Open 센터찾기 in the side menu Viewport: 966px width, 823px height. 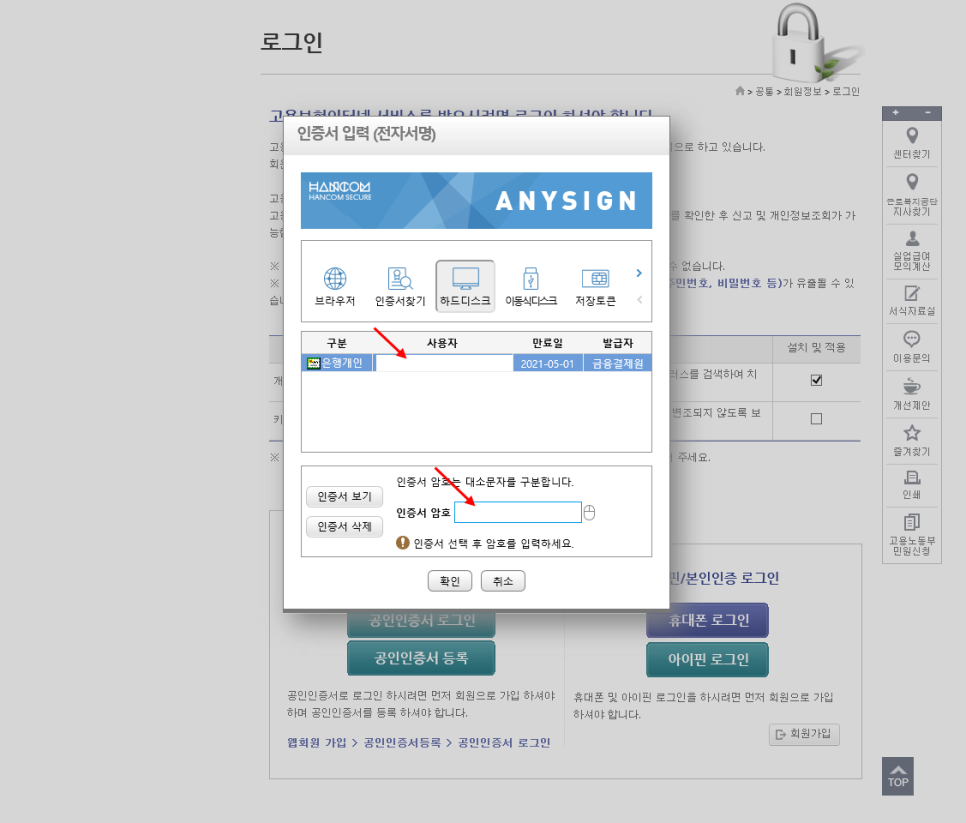[x=912, y=144]
